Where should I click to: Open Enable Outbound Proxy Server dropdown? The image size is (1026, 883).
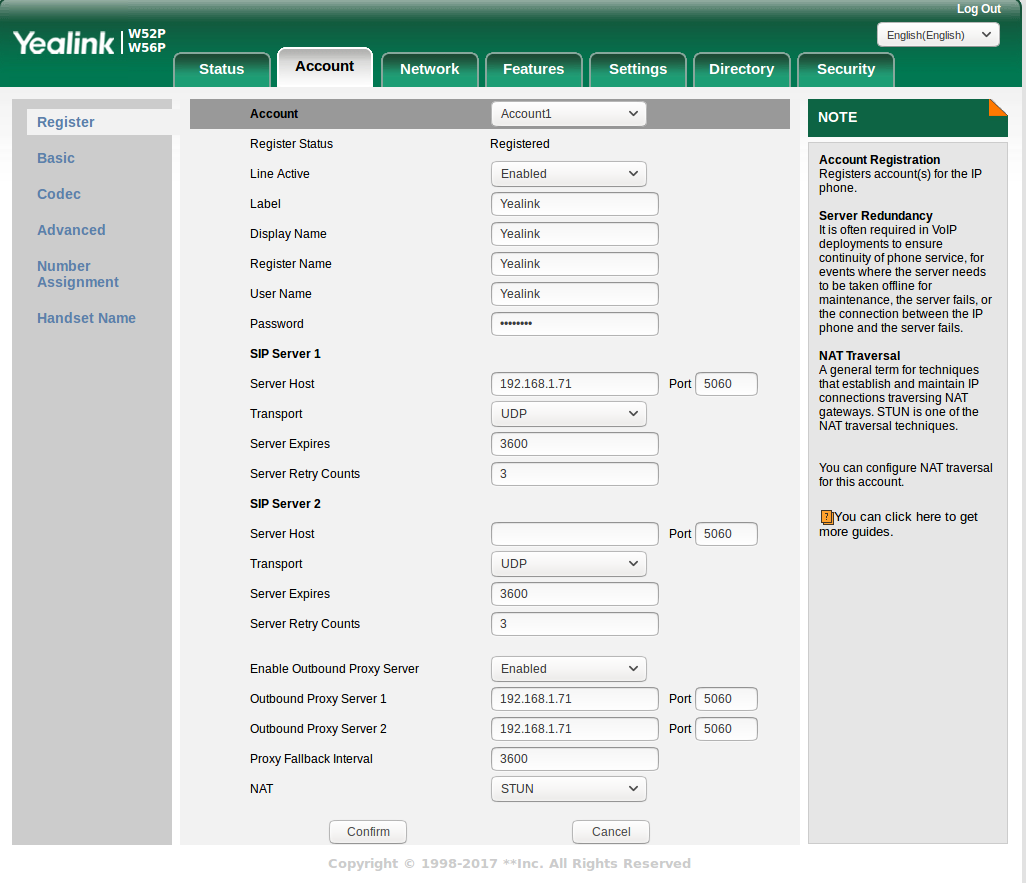pyautogui.click(x=568, y=669)
